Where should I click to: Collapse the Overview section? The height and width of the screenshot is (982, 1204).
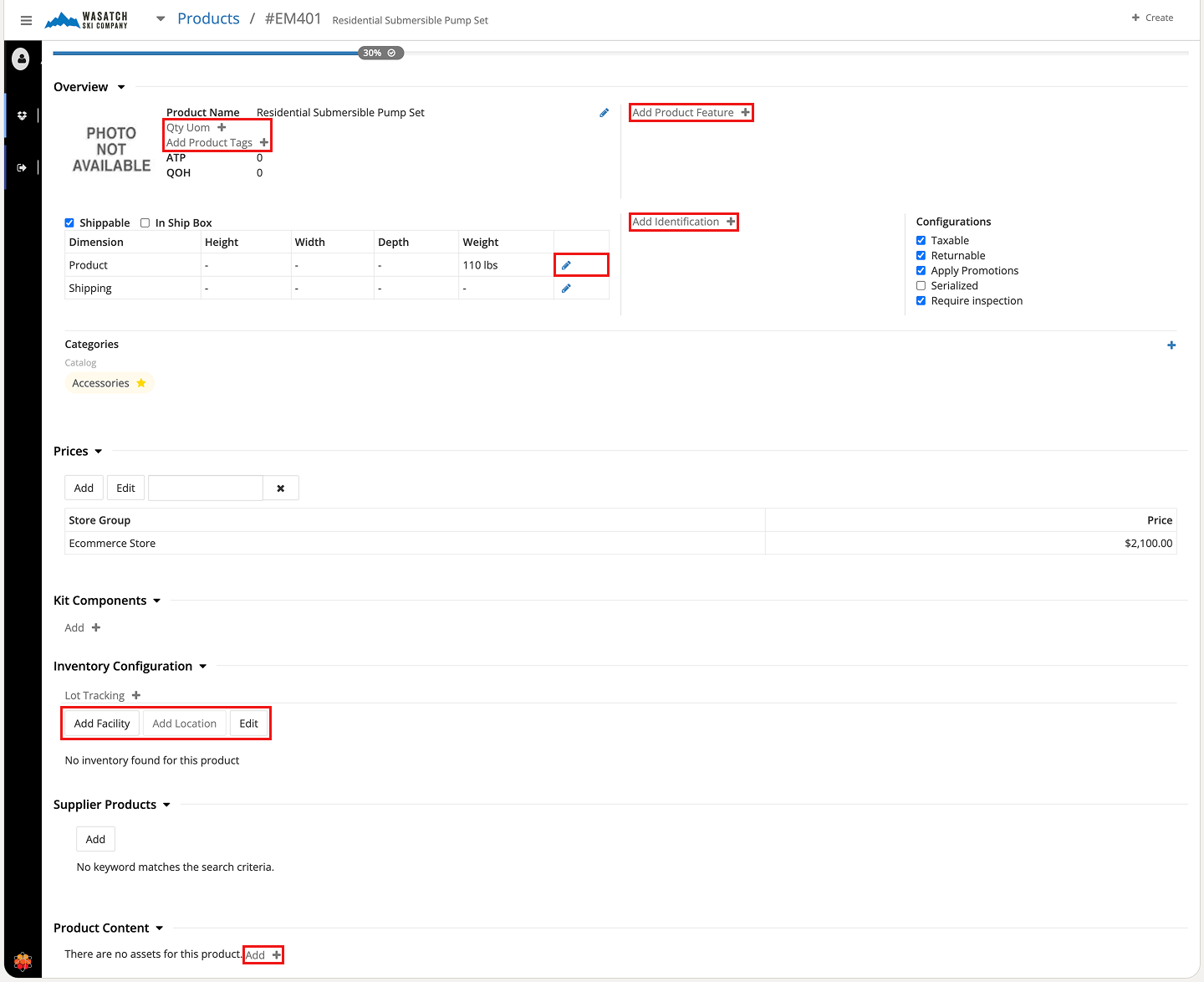point(121,88)
